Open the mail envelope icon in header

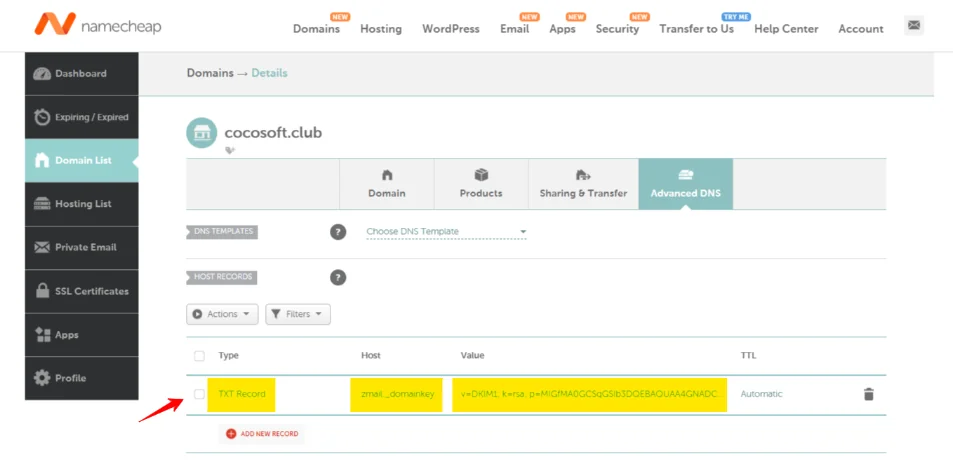(x=913, y=26)
